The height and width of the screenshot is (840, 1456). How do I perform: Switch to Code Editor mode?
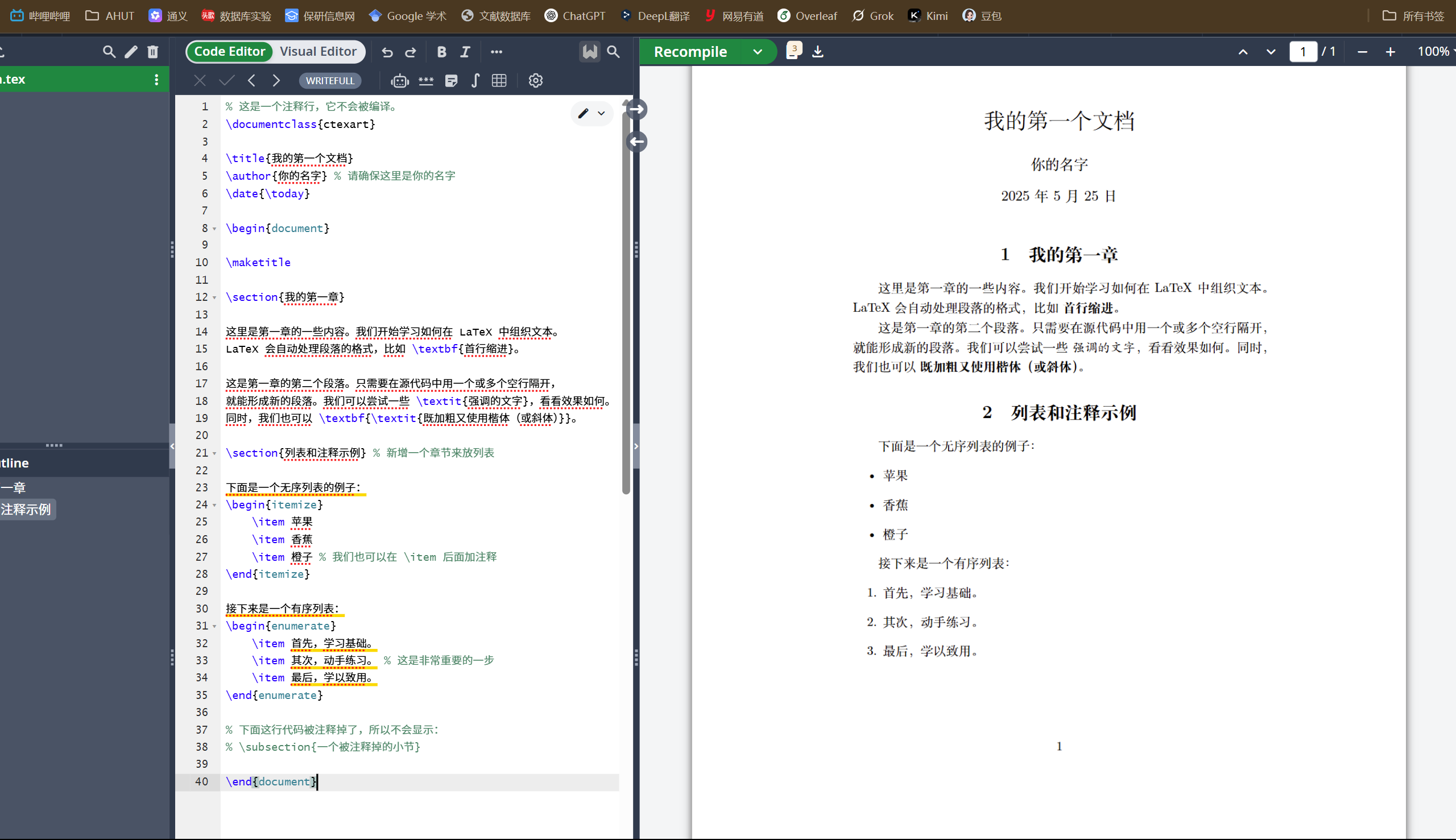[230, 51]
